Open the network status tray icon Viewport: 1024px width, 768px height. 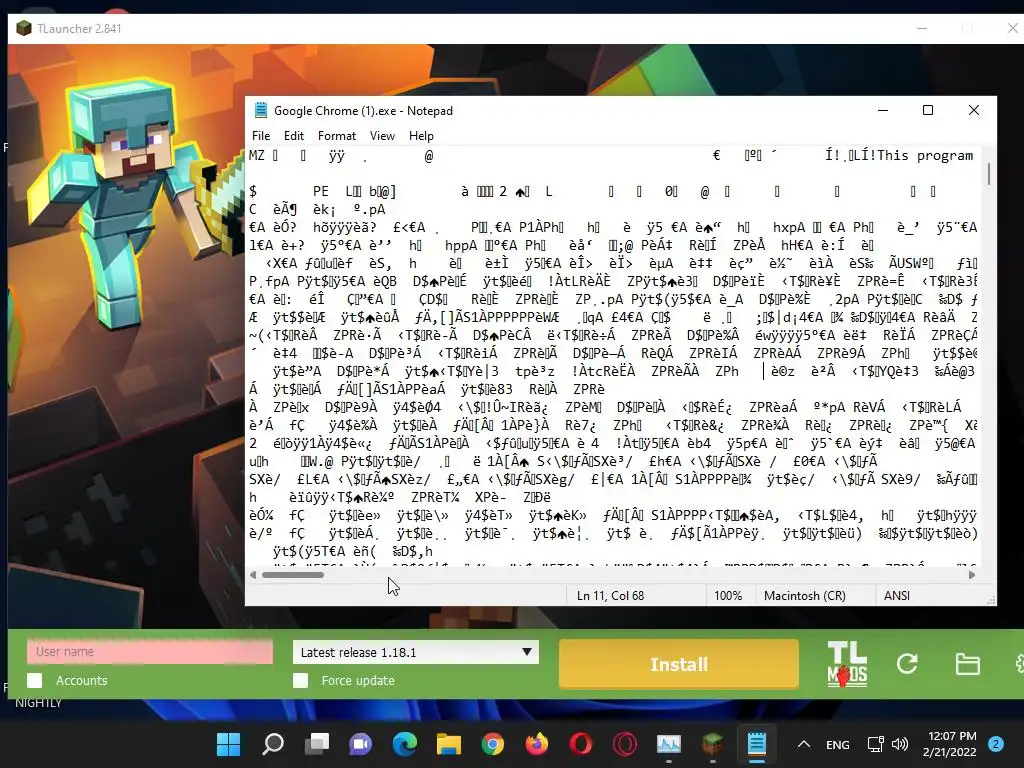(x=875, y=744)
